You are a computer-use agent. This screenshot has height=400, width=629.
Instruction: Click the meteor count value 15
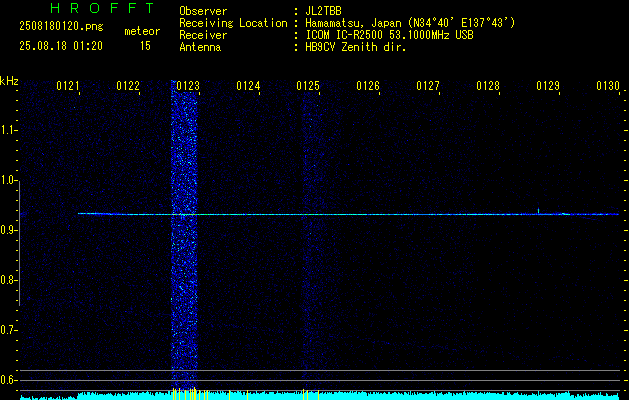pos(145,46)
